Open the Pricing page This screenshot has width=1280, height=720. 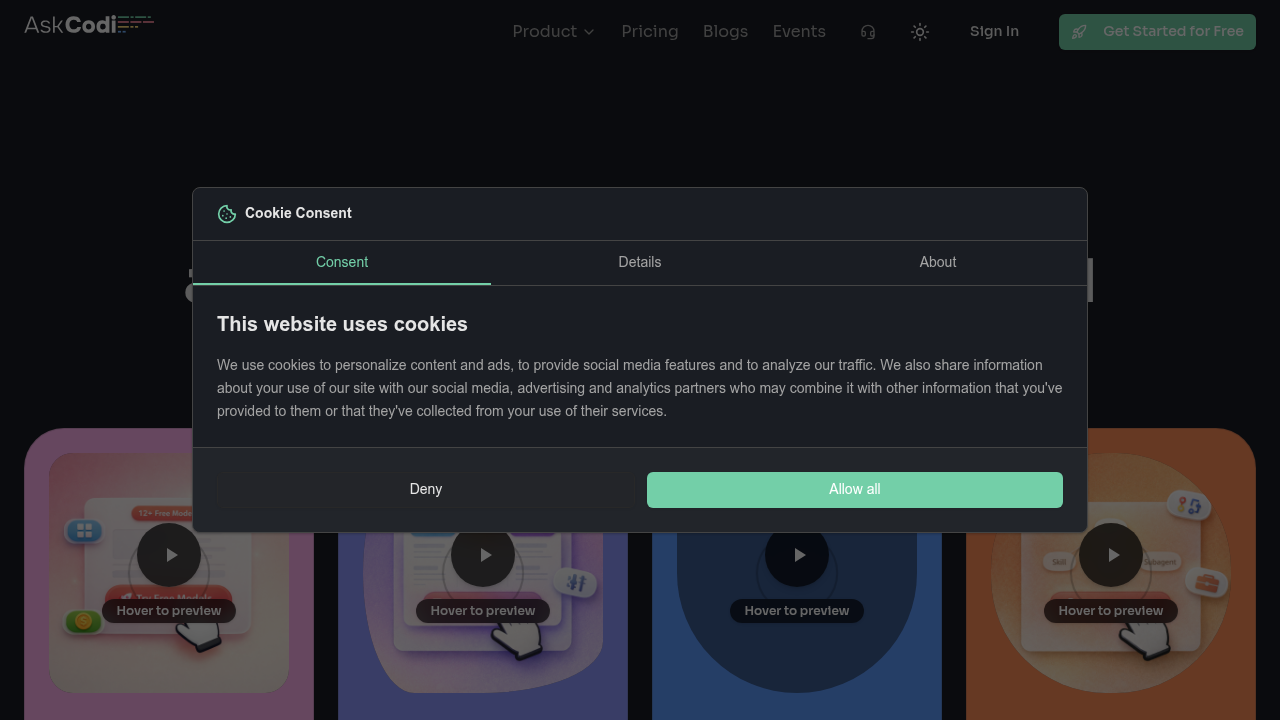650,32
